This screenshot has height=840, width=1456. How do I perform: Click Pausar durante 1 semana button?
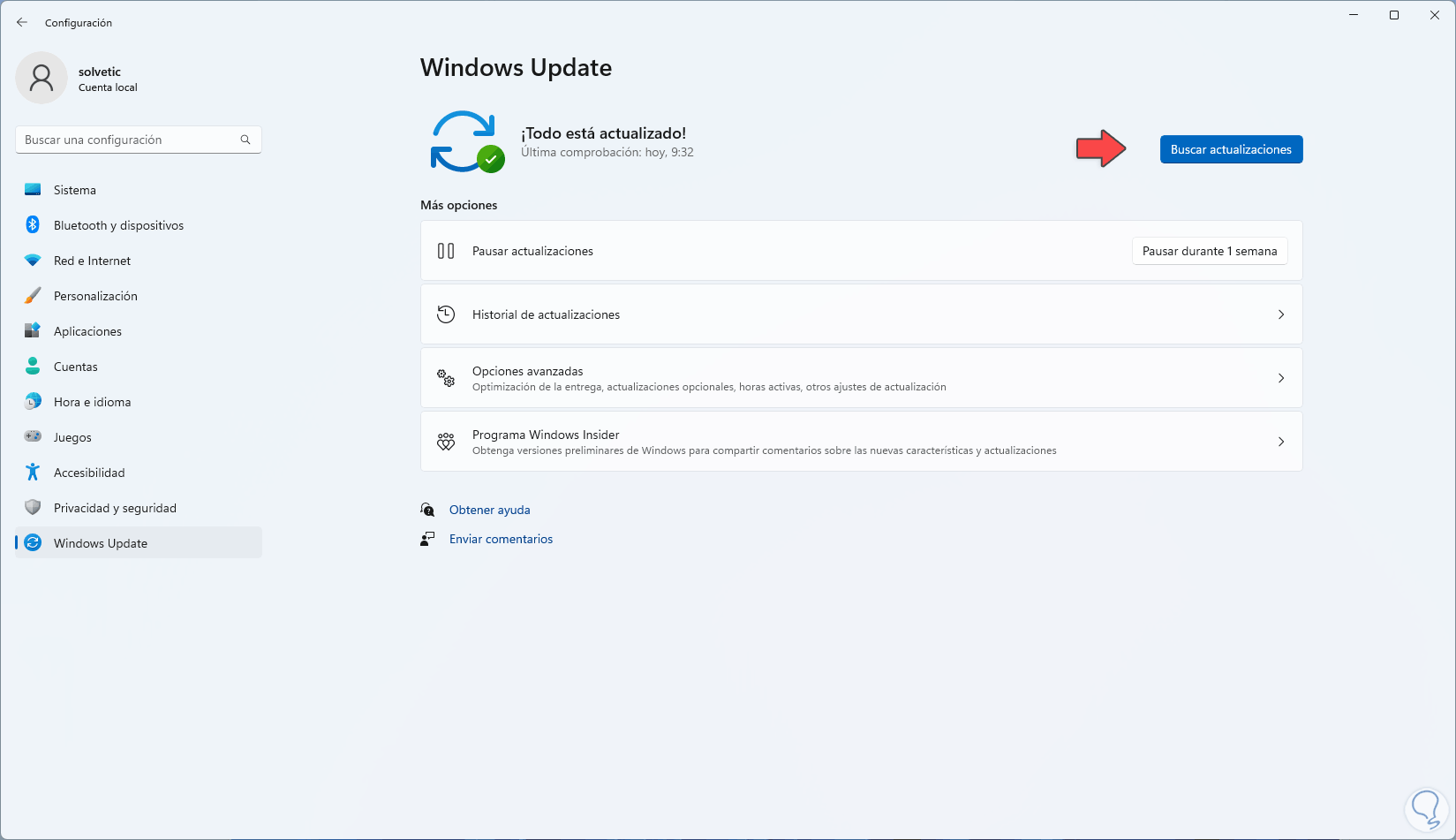1210,251
